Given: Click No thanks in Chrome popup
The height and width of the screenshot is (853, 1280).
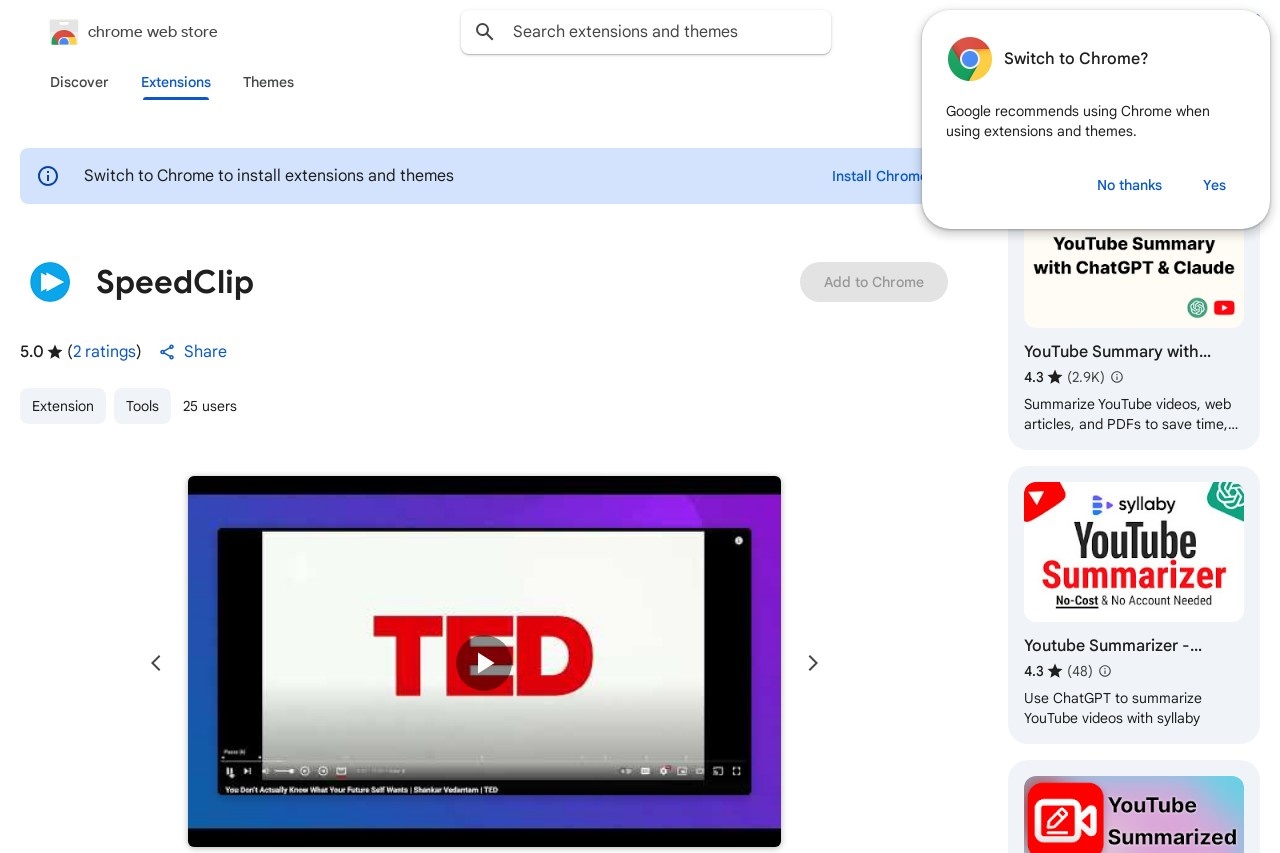Looking at the screenshot, I should click(x=1129, y=185).
